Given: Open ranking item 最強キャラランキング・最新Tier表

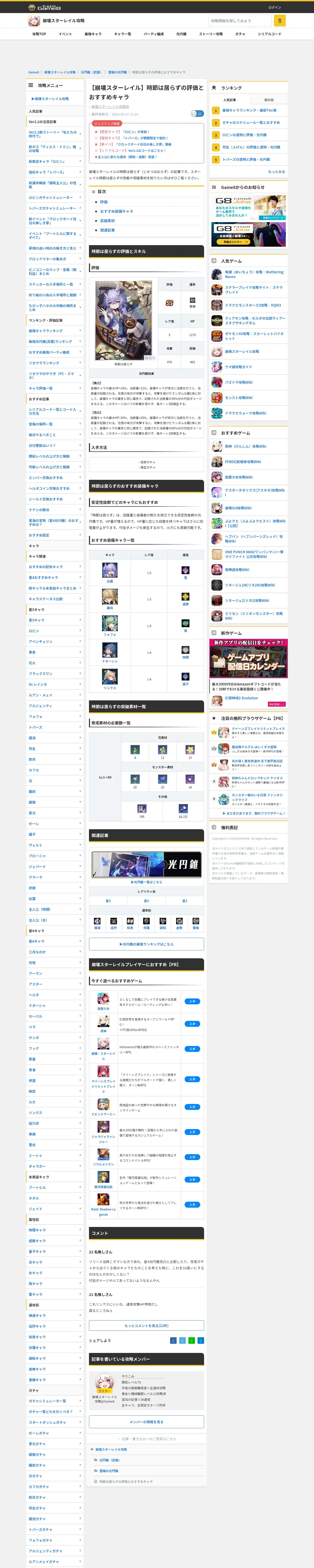Looking at the screenshot, I should pos(249,111).
